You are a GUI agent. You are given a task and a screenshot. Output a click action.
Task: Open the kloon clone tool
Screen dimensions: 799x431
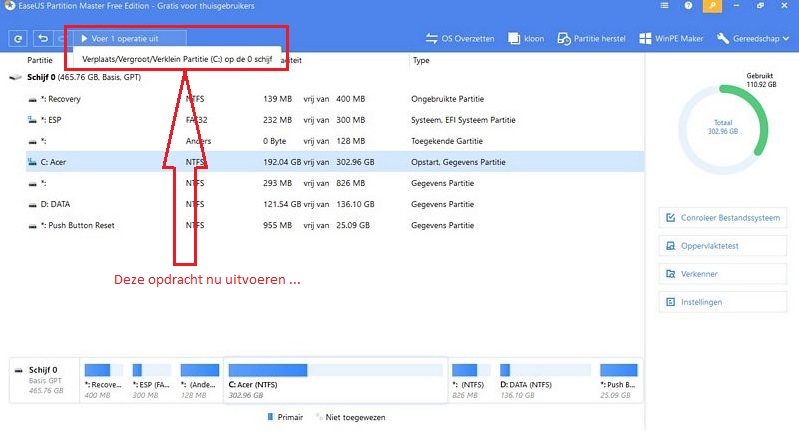[526, 39]
